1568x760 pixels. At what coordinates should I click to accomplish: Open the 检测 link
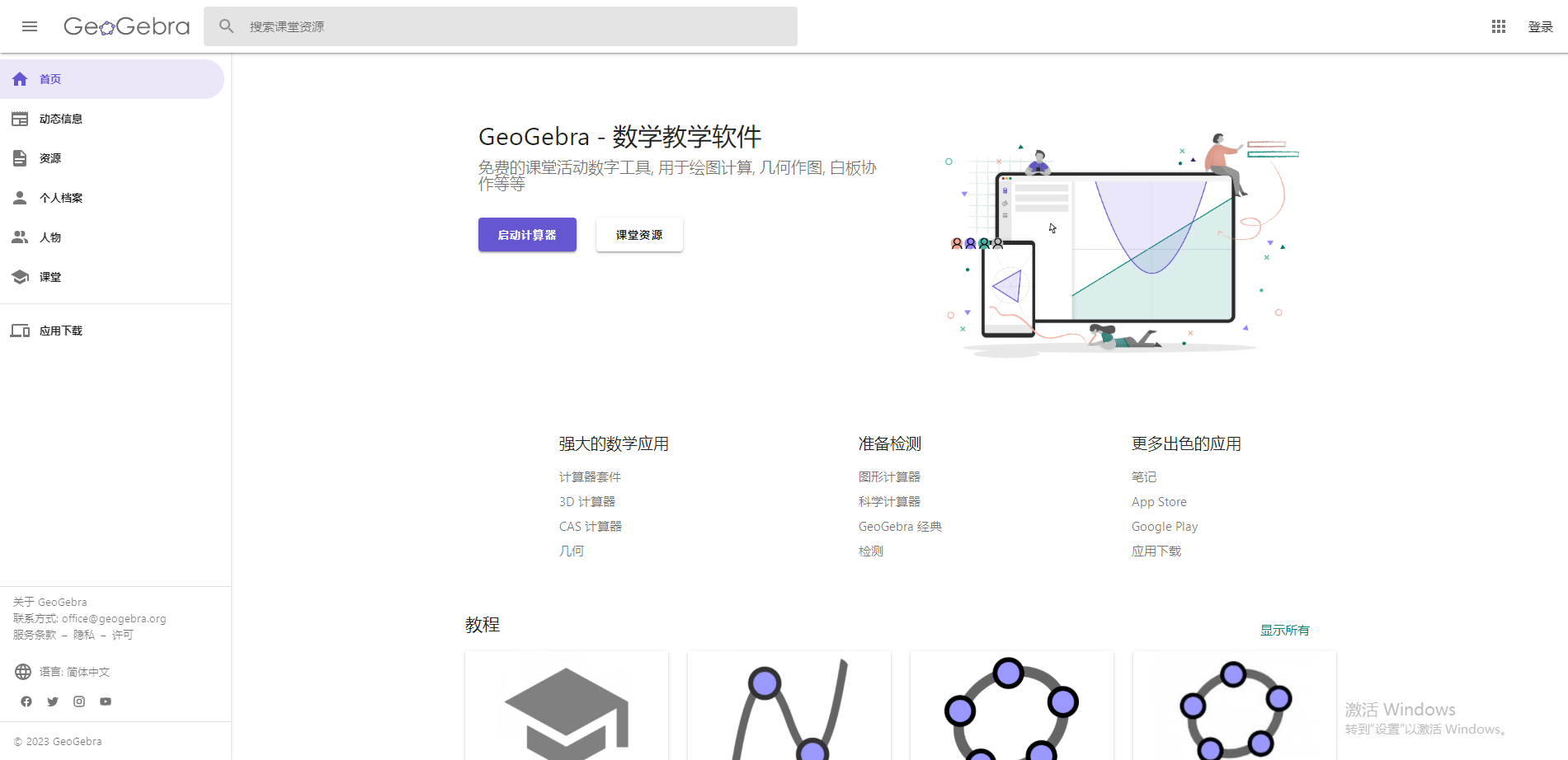[x=871, y=551]
